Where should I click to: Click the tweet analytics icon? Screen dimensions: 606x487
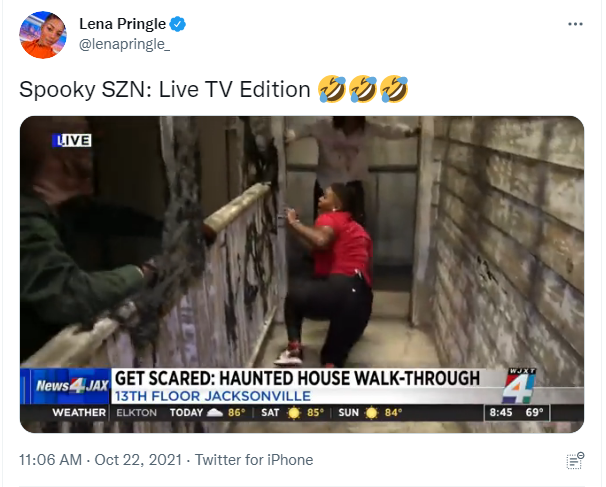pos(575,461)
